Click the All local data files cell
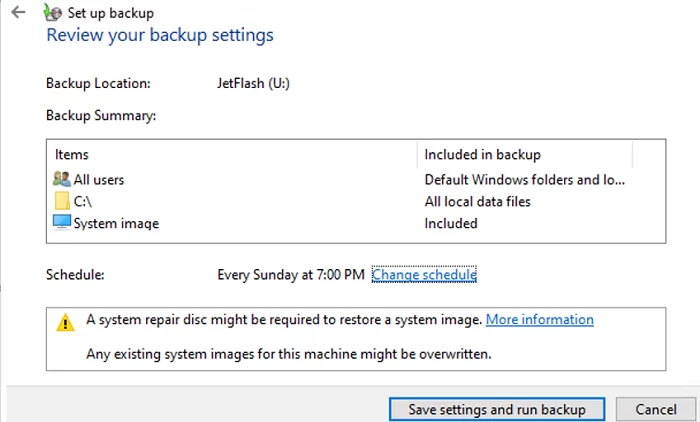 point(477,201)
